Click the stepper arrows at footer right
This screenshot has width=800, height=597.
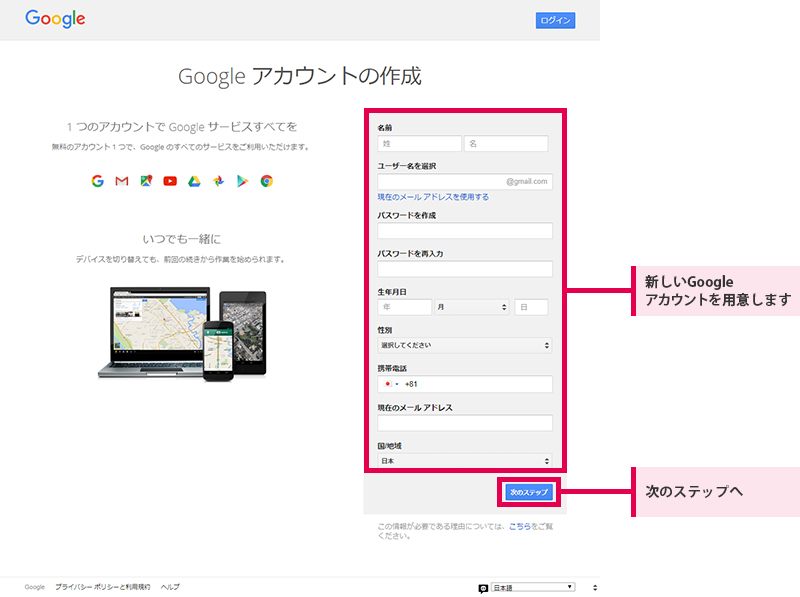click(x=595, y=588)
